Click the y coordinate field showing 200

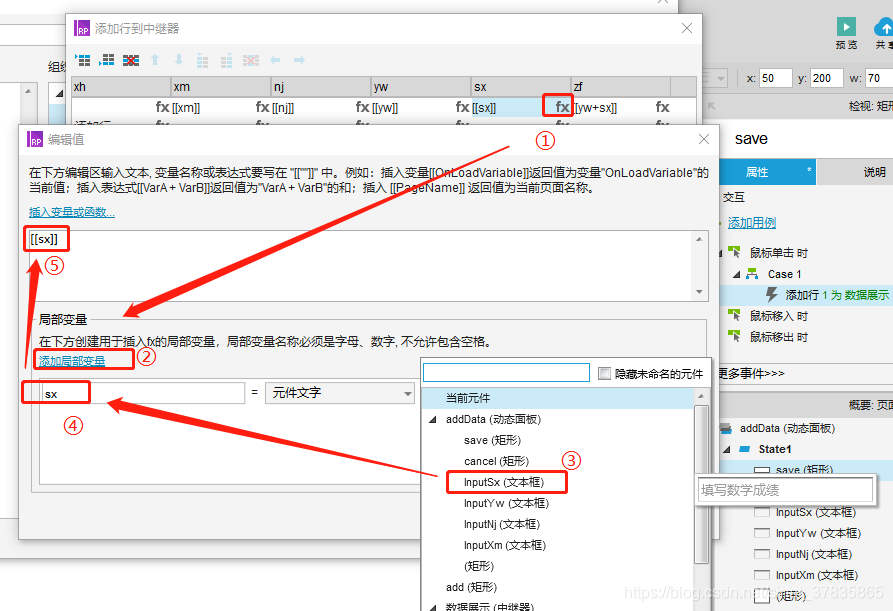pyautogui.click(x=826, y=78)
